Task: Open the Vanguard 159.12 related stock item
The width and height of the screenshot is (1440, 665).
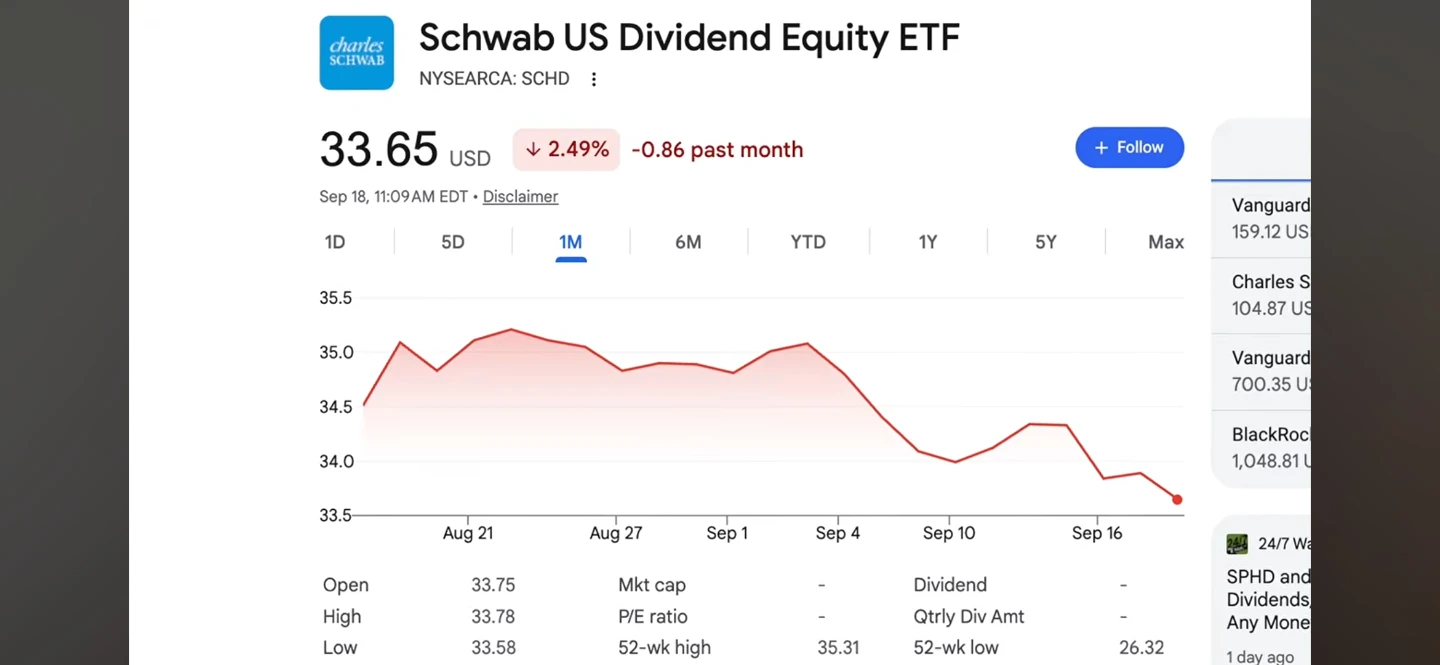Action: pos(1262,218)
